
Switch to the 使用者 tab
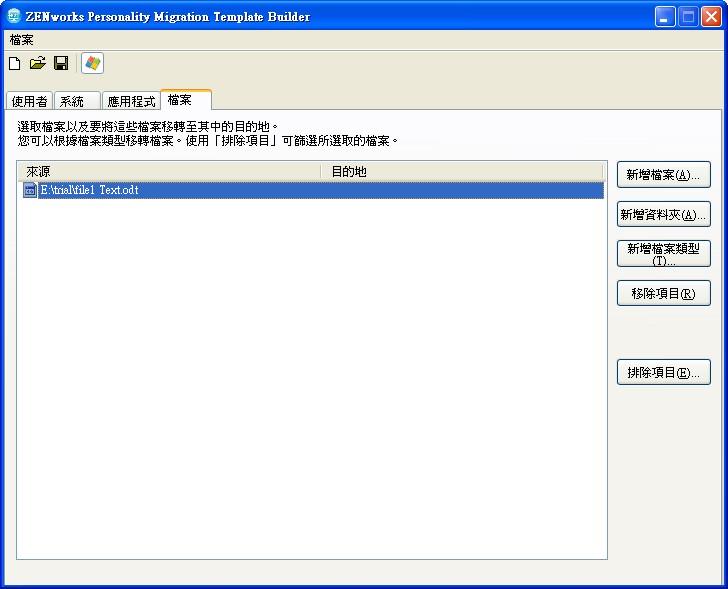(x=29, y=101)
